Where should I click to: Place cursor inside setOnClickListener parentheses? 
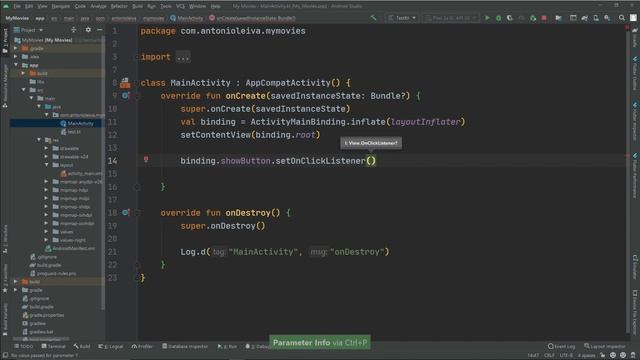[371, 161]
